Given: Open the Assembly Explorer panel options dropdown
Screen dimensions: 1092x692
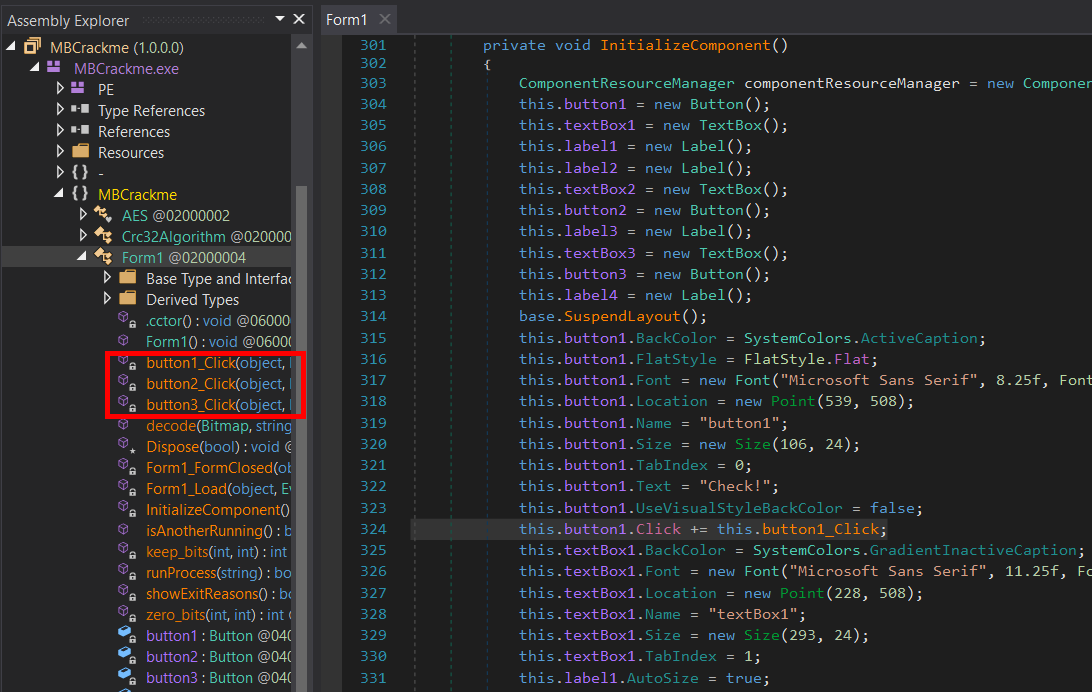Looking at the screenshot, I should point(279,19).
